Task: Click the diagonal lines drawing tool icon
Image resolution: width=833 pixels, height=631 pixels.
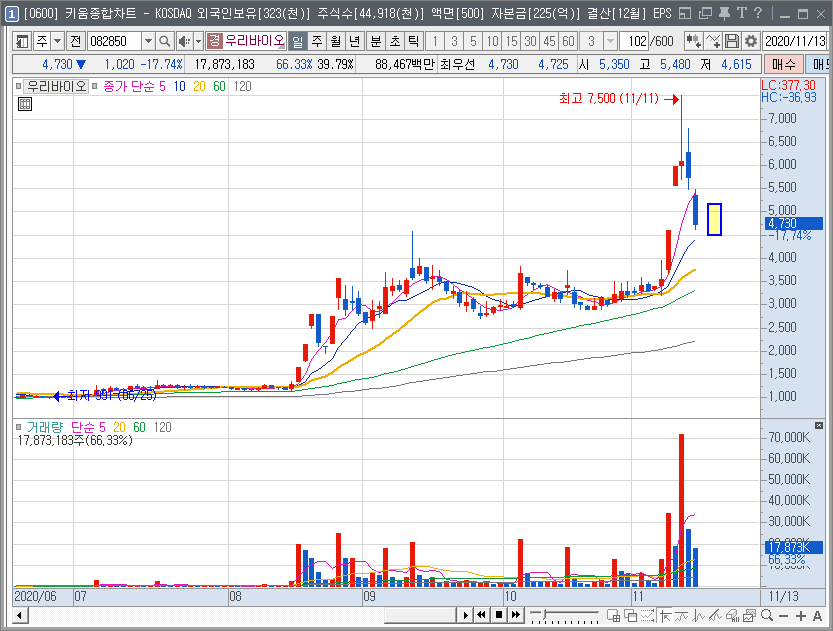Action: tap(715, 616)
